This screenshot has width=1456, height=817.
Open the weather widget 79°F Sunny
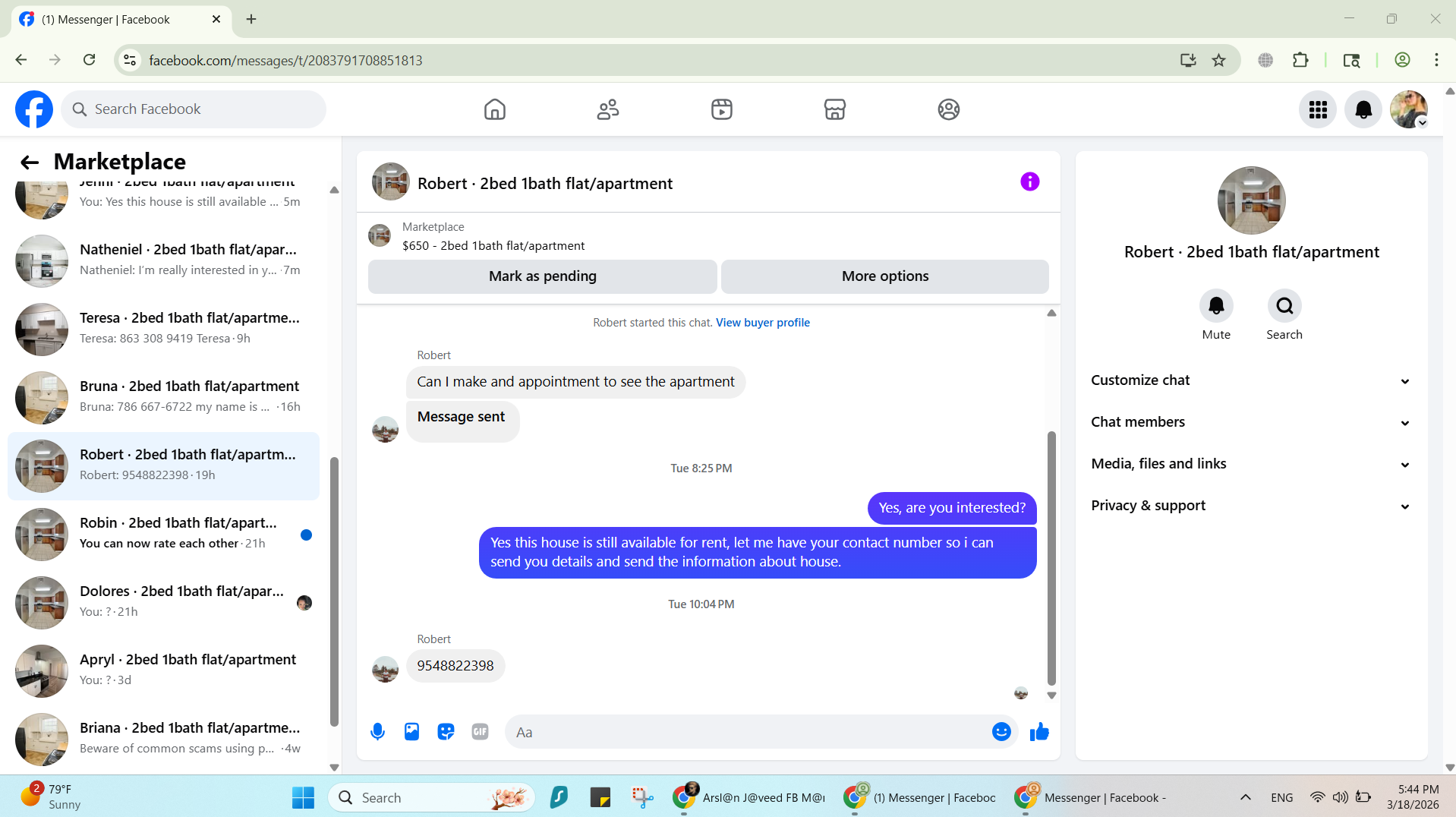[51, 796]
